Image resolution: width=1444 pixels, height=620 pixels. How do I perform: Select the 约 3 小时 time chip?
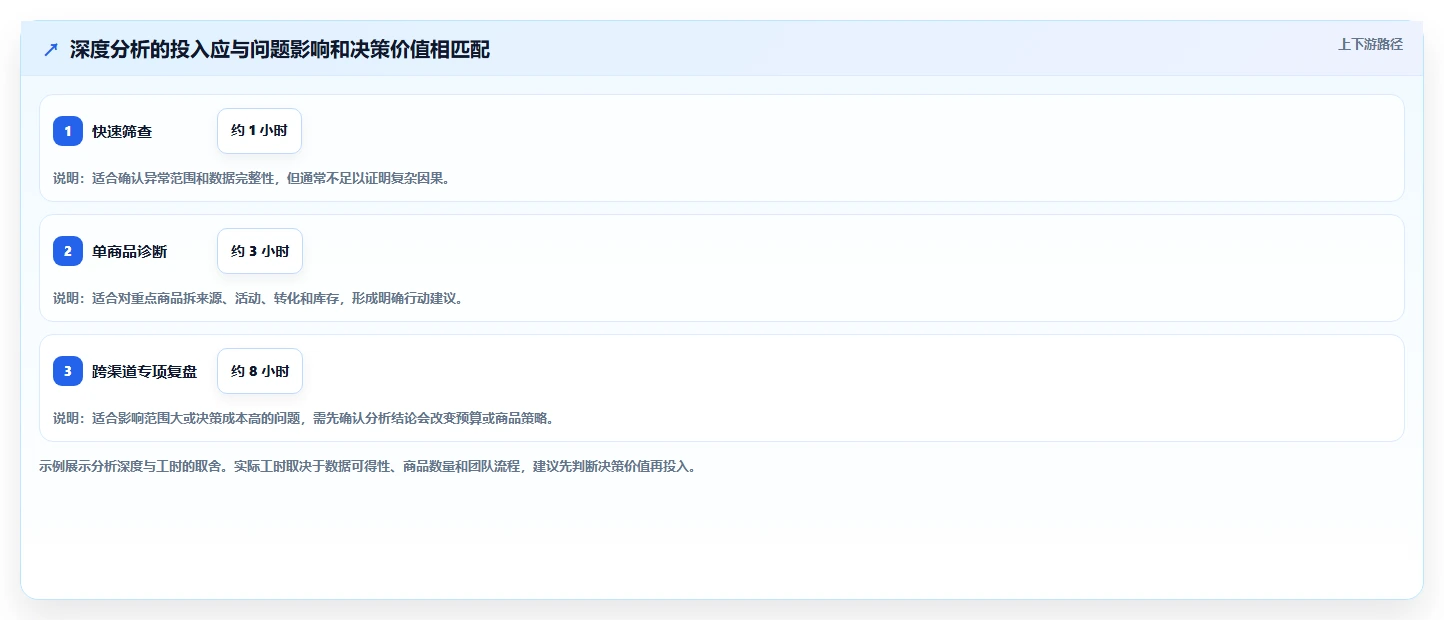click(x=259, y=251)
